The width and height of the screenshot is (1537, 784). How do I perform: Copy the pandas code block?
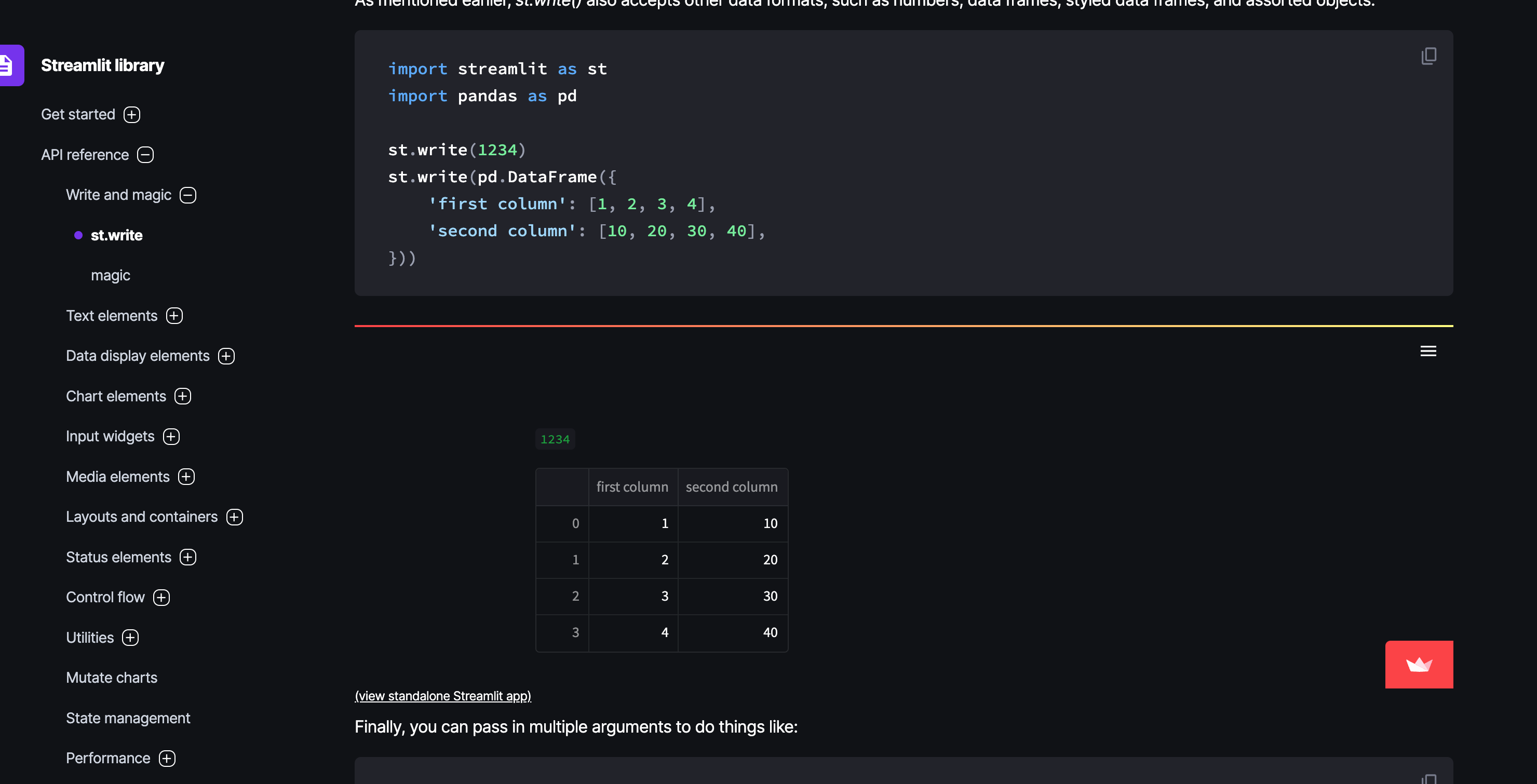pyautogui.click(x=1428, y=56)
